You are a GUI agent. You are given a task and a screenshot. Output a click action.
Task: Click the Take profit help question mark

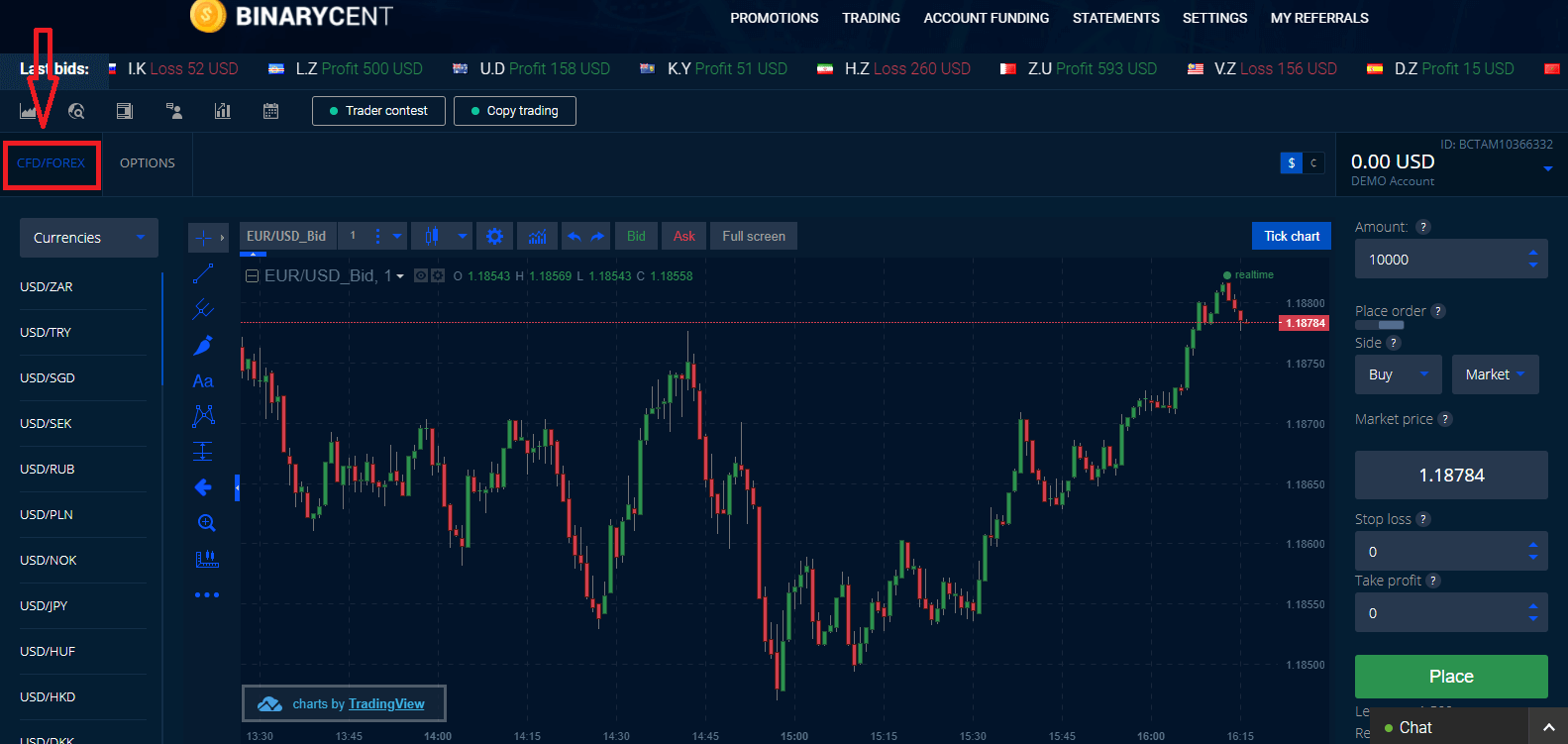click(1433, 581)
